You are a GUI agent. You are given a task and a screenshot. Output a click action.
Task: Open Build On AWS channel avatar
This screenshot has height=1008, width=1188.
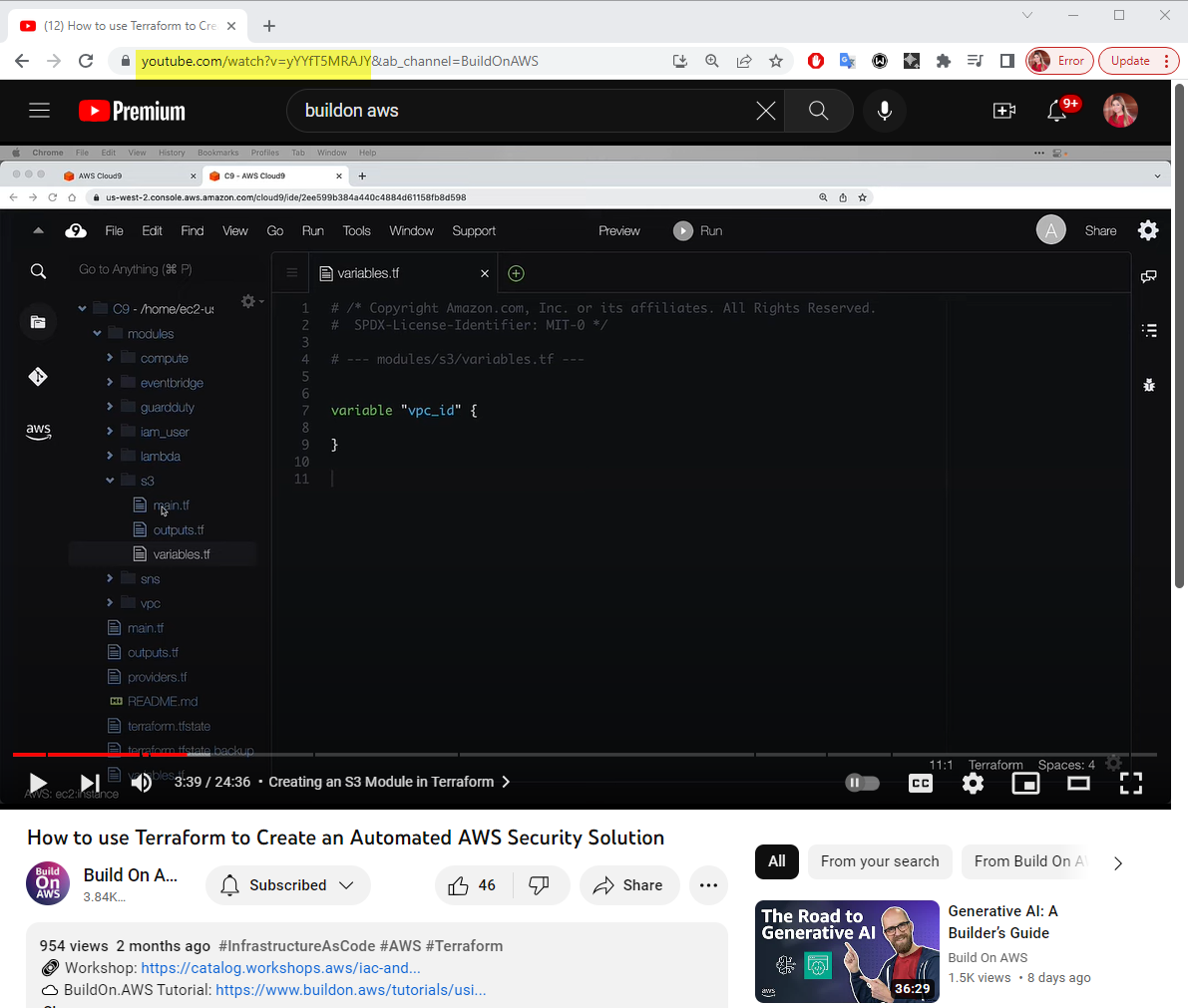click(x=48, y=883)
